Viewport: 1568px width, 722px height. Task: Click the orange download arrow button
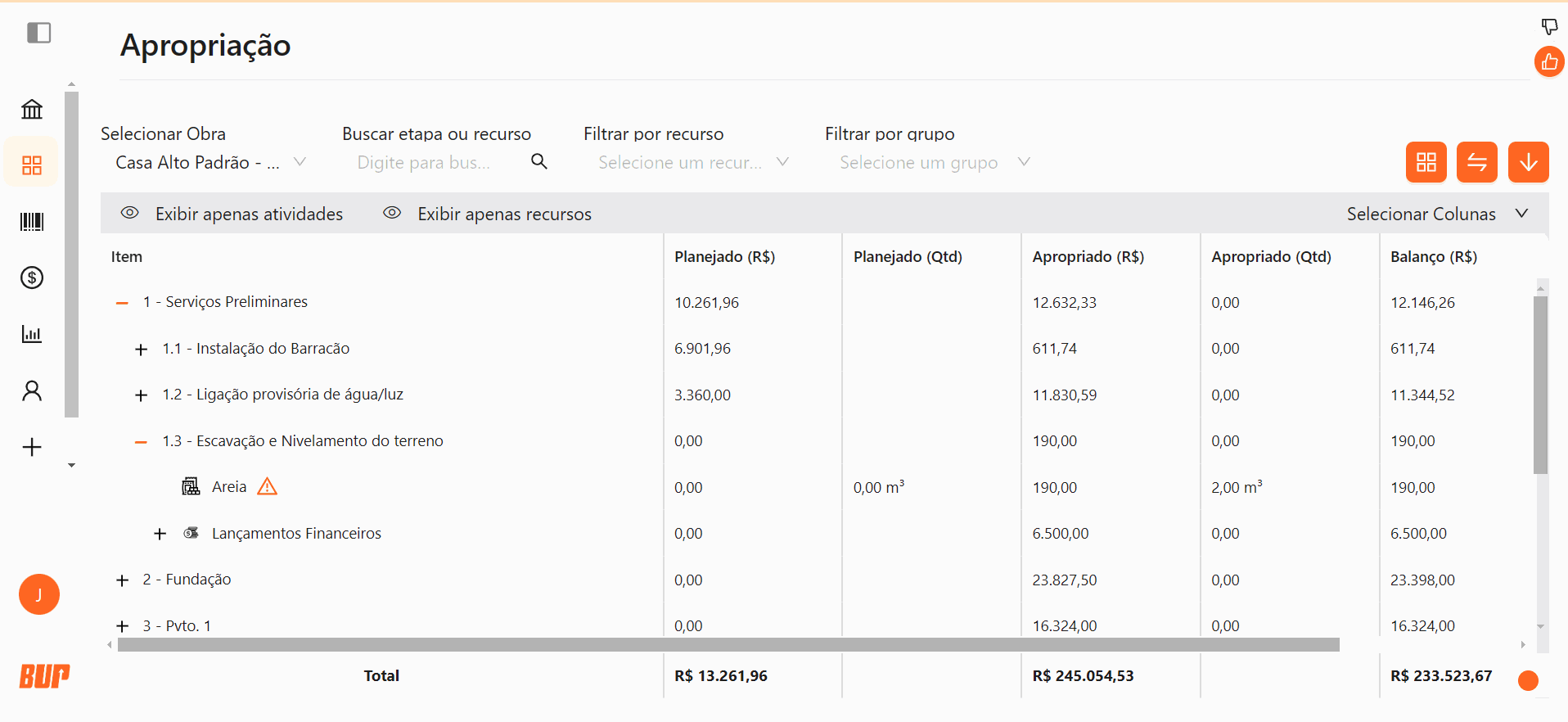point(1528,162)
